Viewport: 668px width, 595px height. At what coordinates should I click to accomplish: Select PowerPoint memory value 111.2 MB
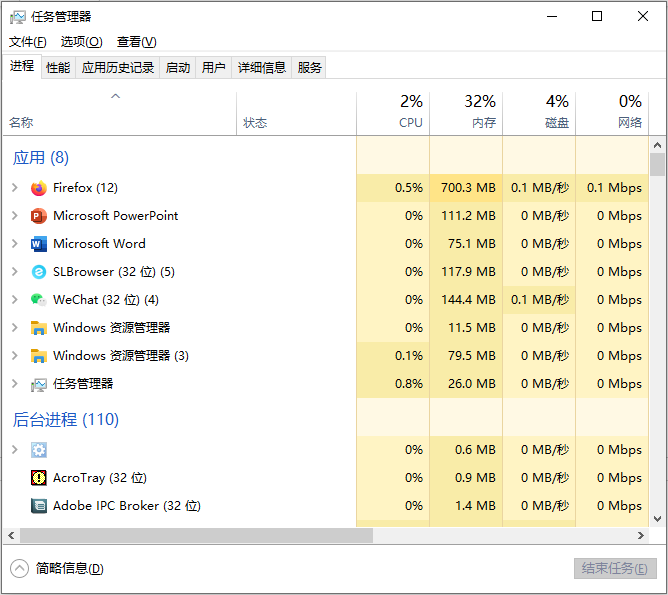(468, 216)
